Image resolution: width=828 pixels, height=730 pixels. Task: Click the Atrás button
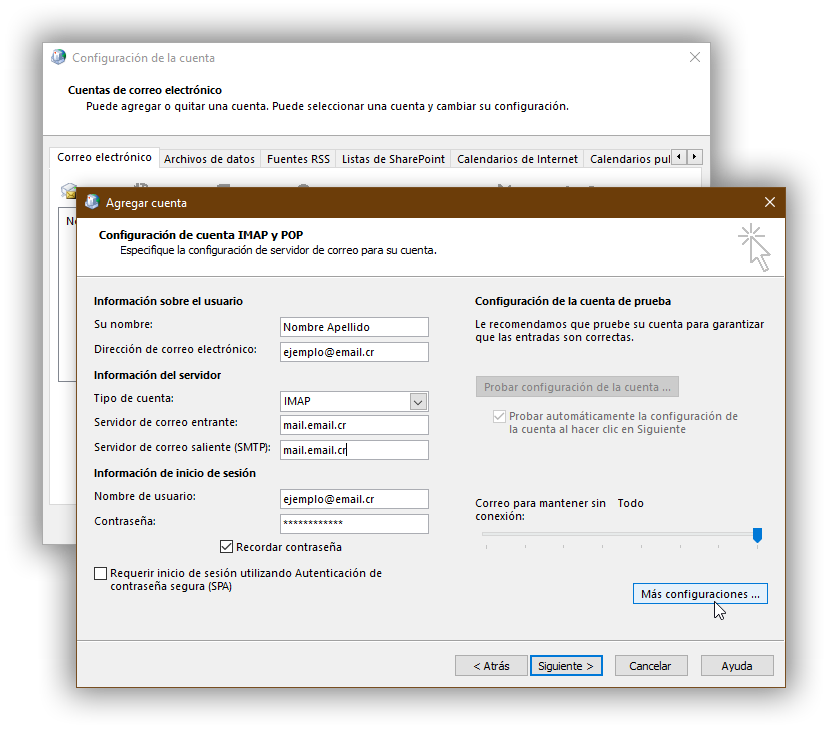pyautogui.click(x=491, y=665)
